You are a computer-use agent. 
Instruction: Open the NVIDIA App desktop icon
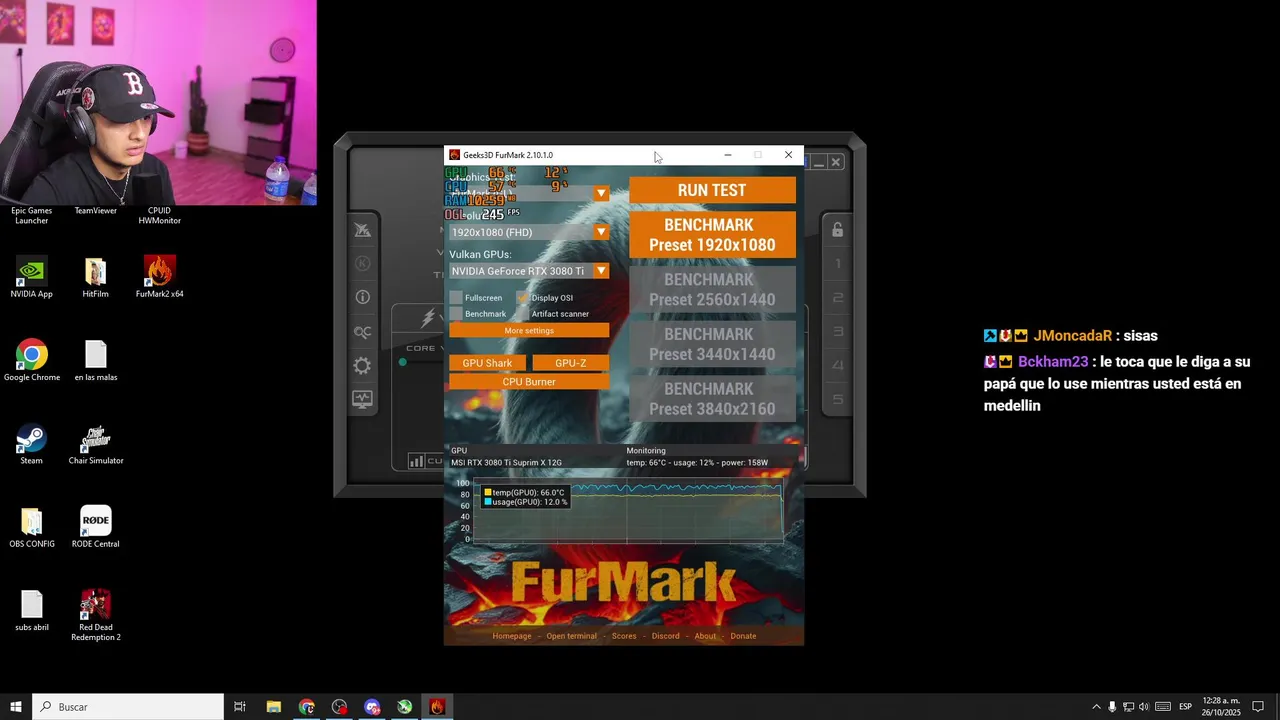click(31, 278)
